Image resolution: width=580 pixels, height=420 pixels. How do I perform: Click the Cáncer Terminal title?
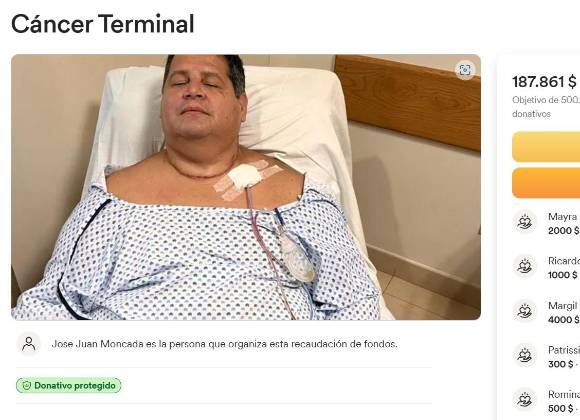(x=102, y=24)
